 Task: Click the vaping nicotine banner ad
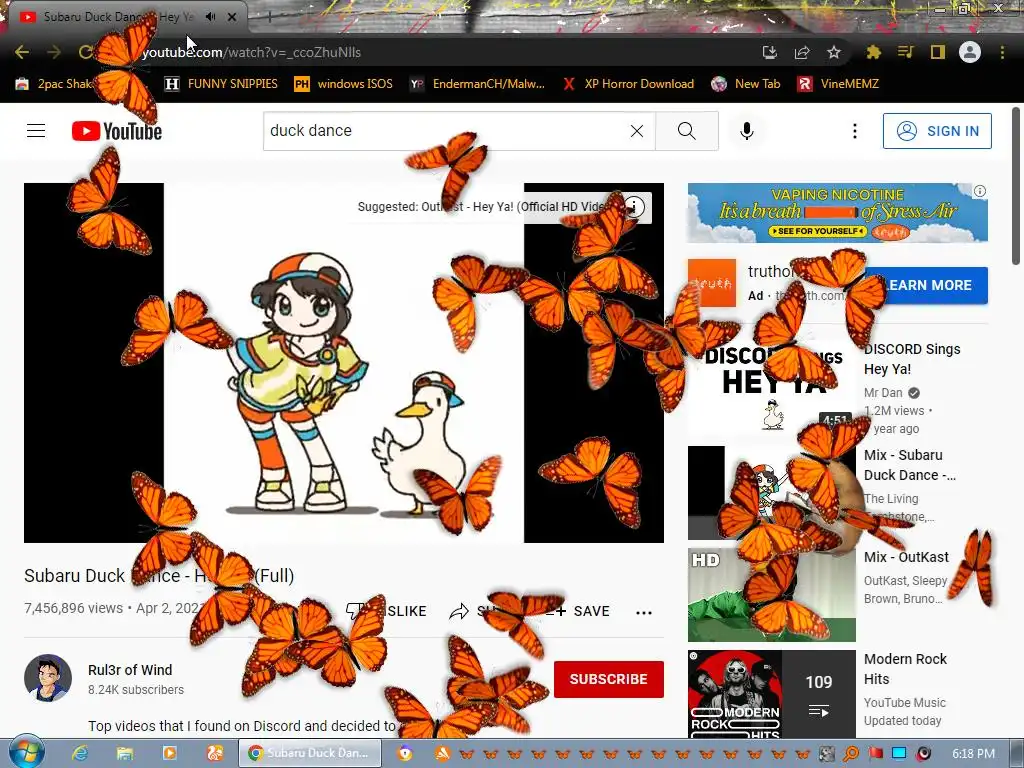pyautogui.click(x=837, y=213)
